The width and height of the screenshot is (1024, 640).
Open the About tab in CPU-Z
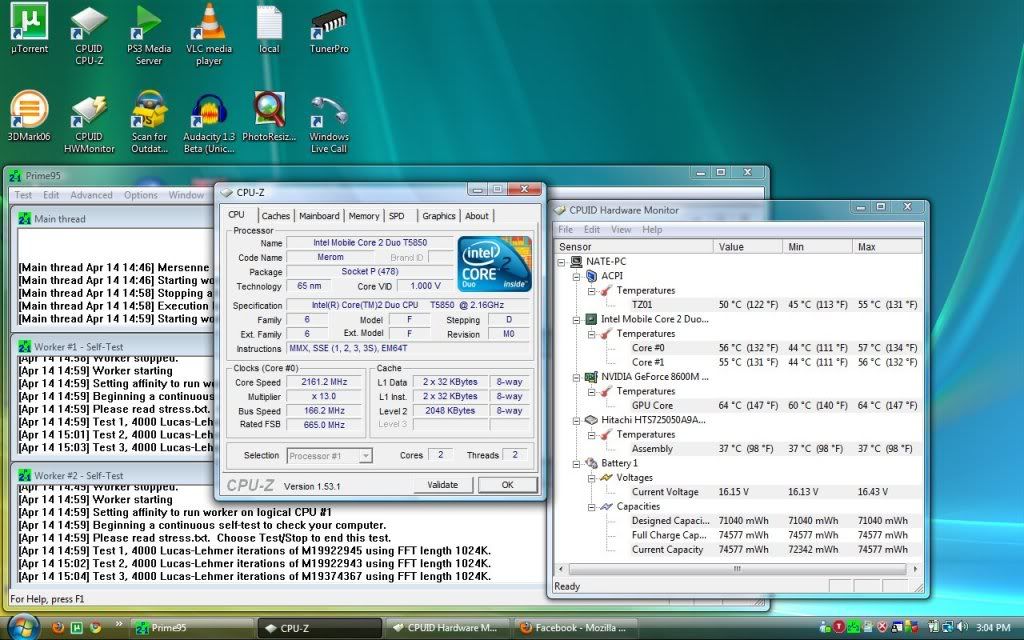click(x=477, y=216)
